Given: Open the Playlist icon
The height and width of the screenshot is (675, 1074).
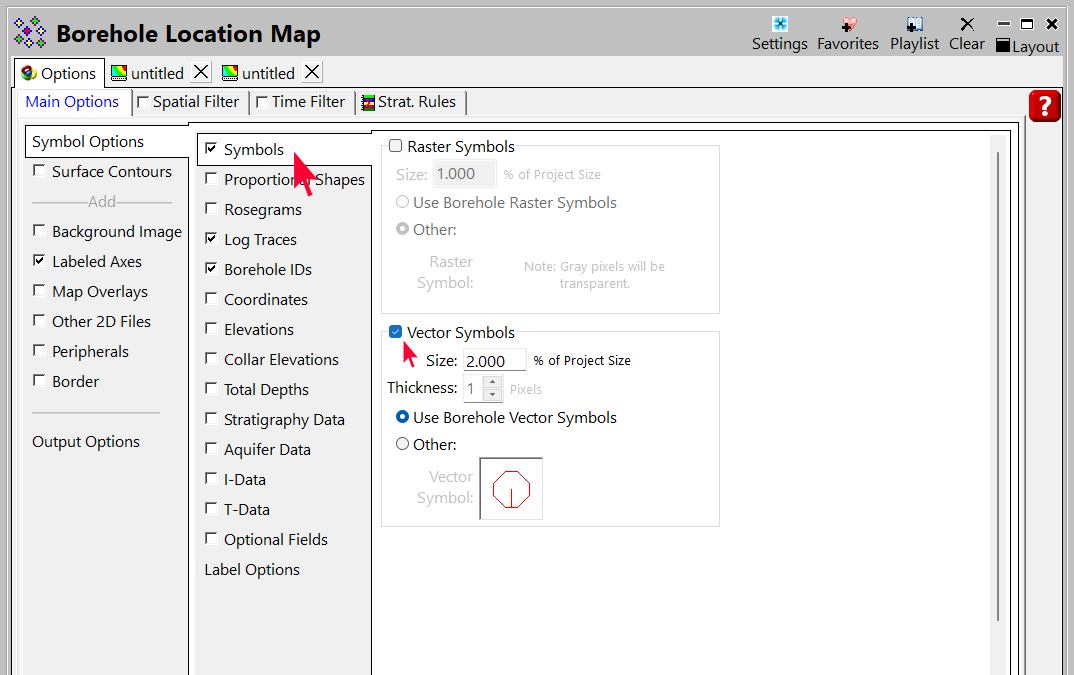Looking at the screenshot, I should 914,25.
